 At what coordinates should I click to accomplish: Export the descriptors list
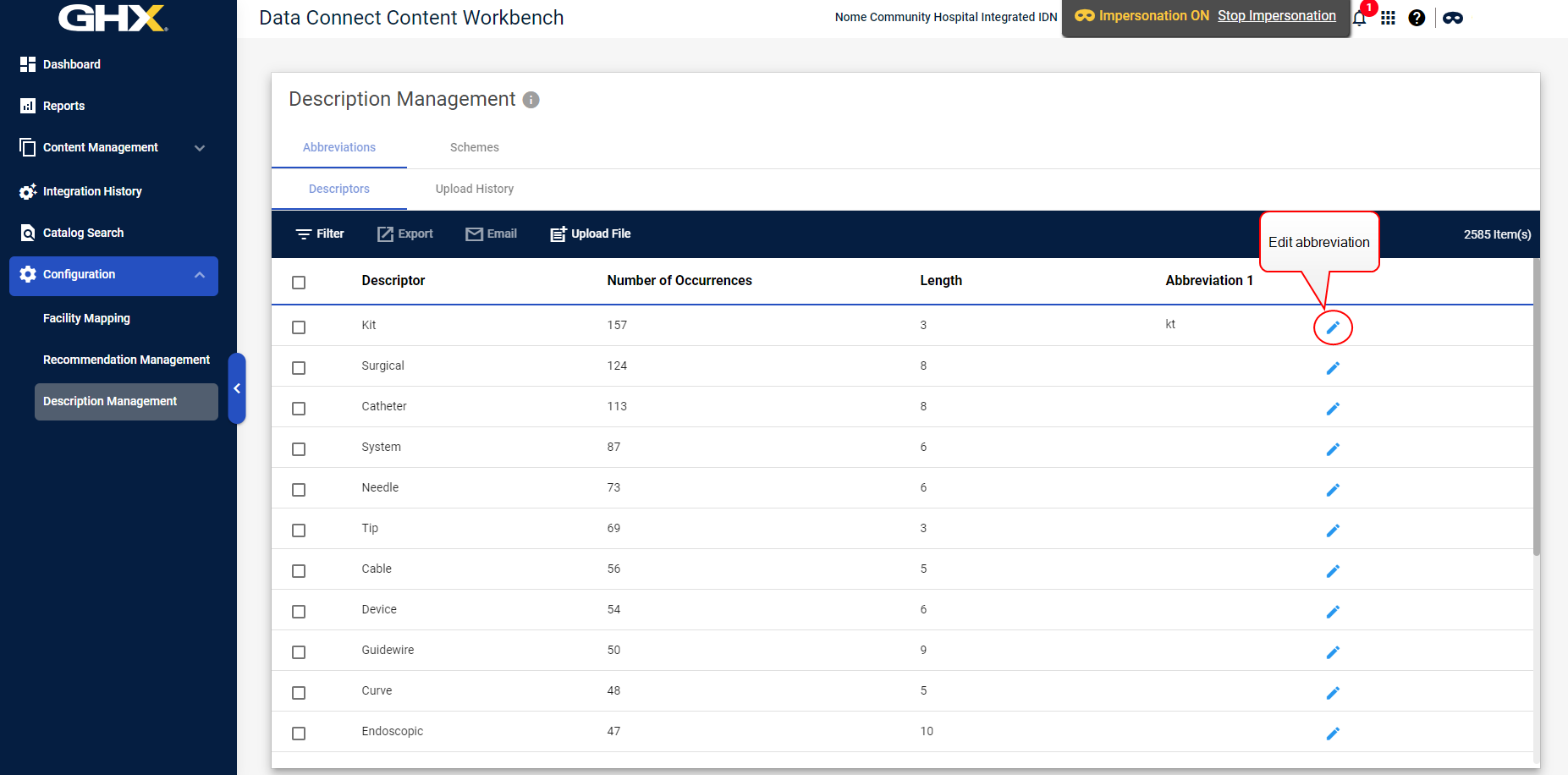click(404, 234)
